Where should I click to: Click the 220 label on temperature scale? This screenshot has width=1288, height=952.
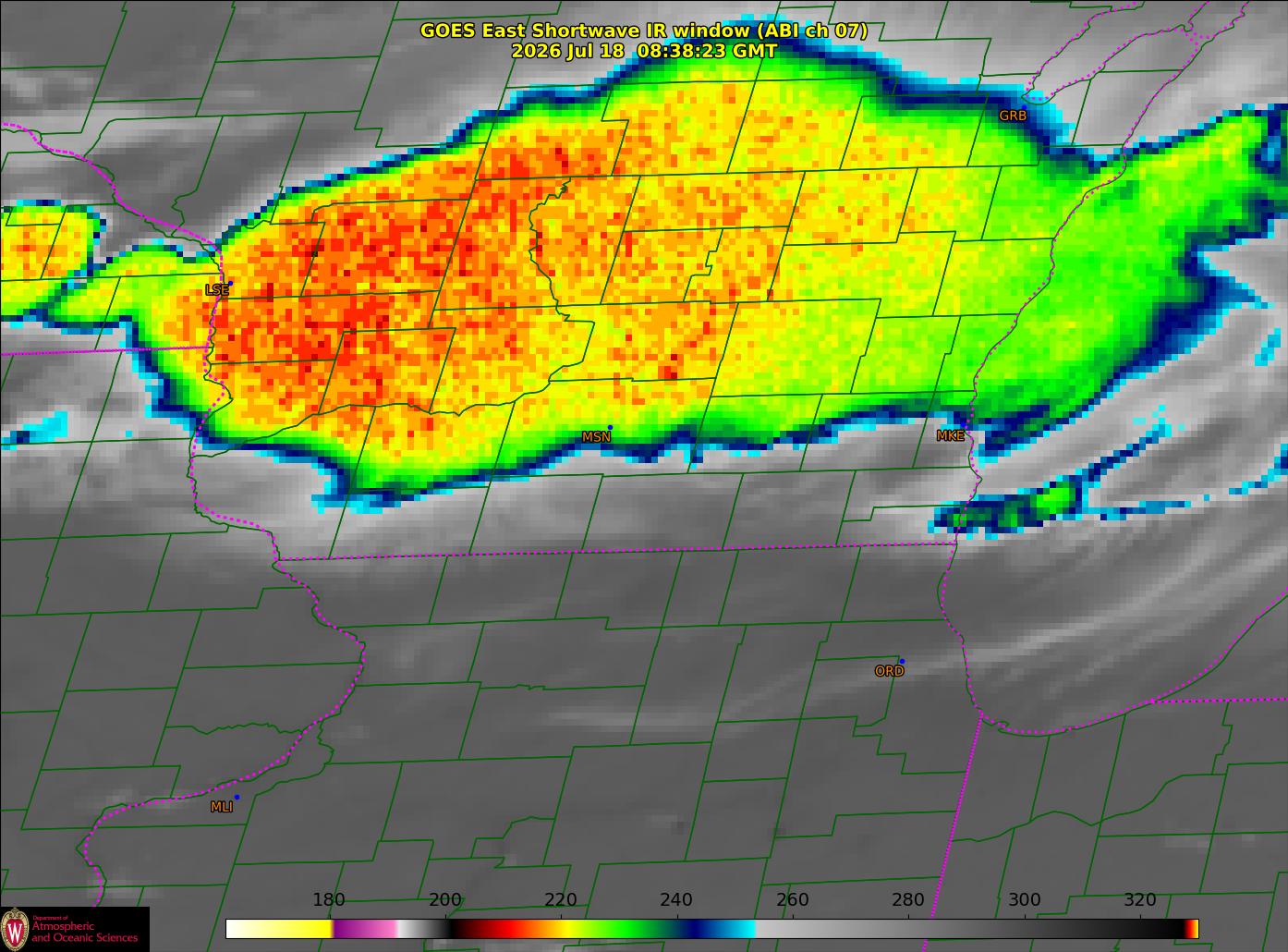[561, 900]
